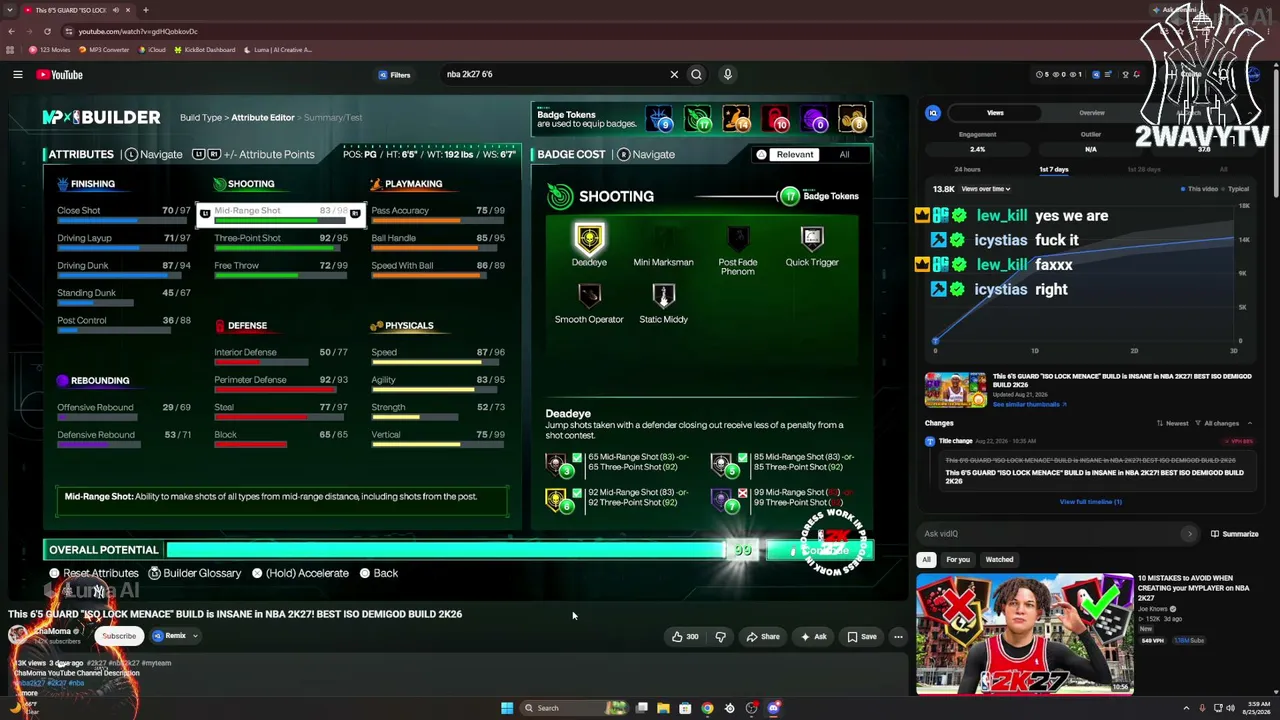The width and height of the screenshot is (1280, 720).
Task: Save the video to a playlist
Action: 862,636
